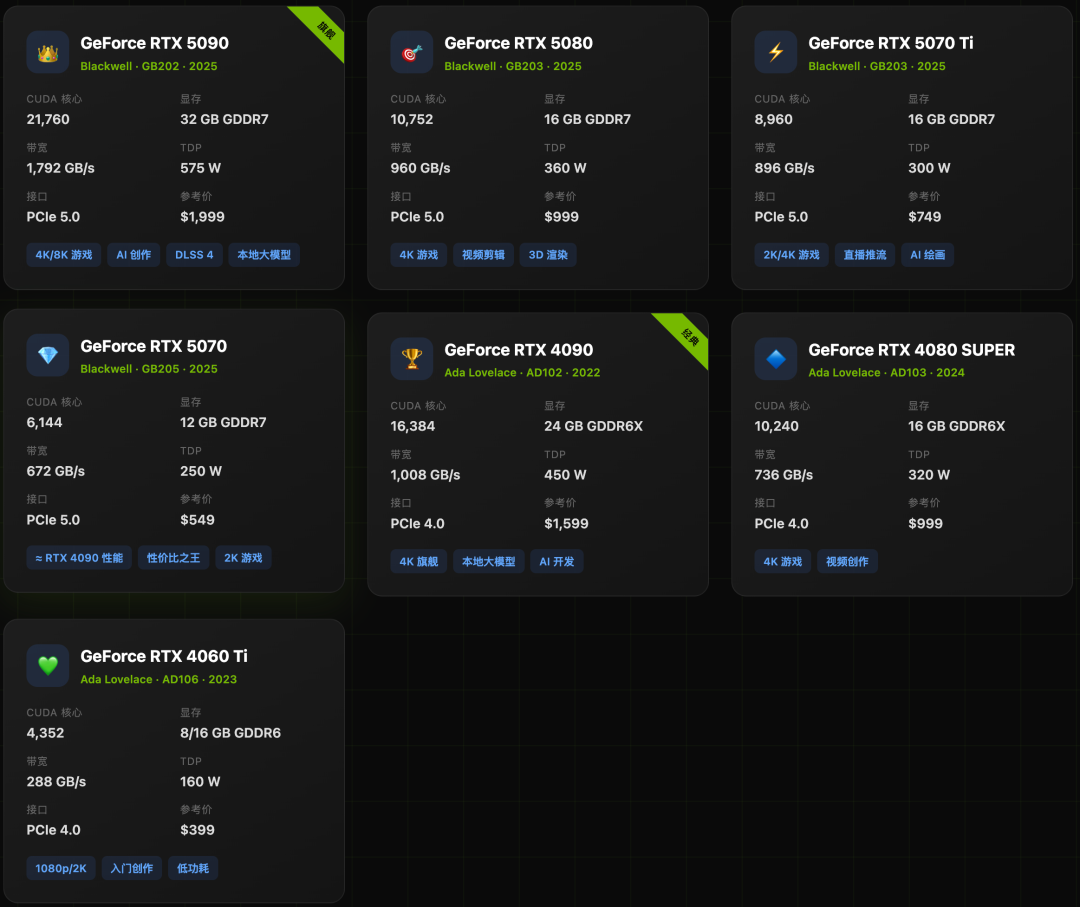Click the gem icon on RTX 5070 card

pos(46,355)
